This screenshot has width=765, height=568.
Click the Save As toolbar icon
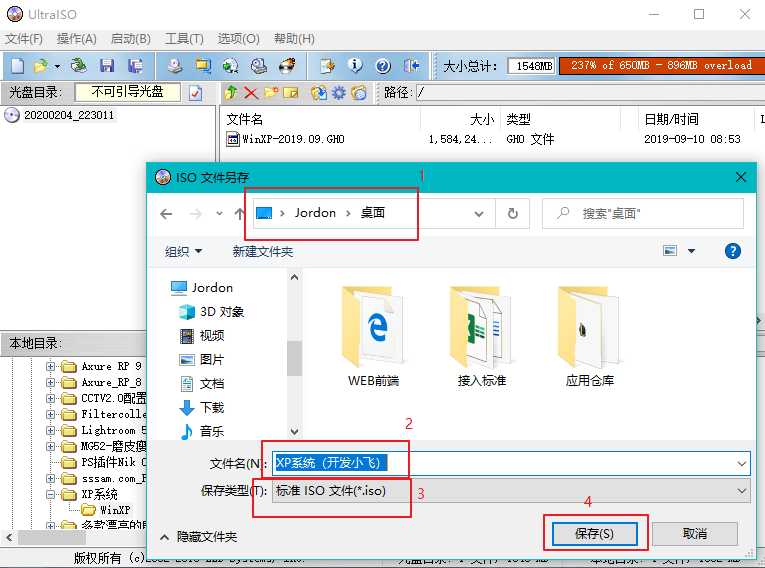[x=135, y=65]
